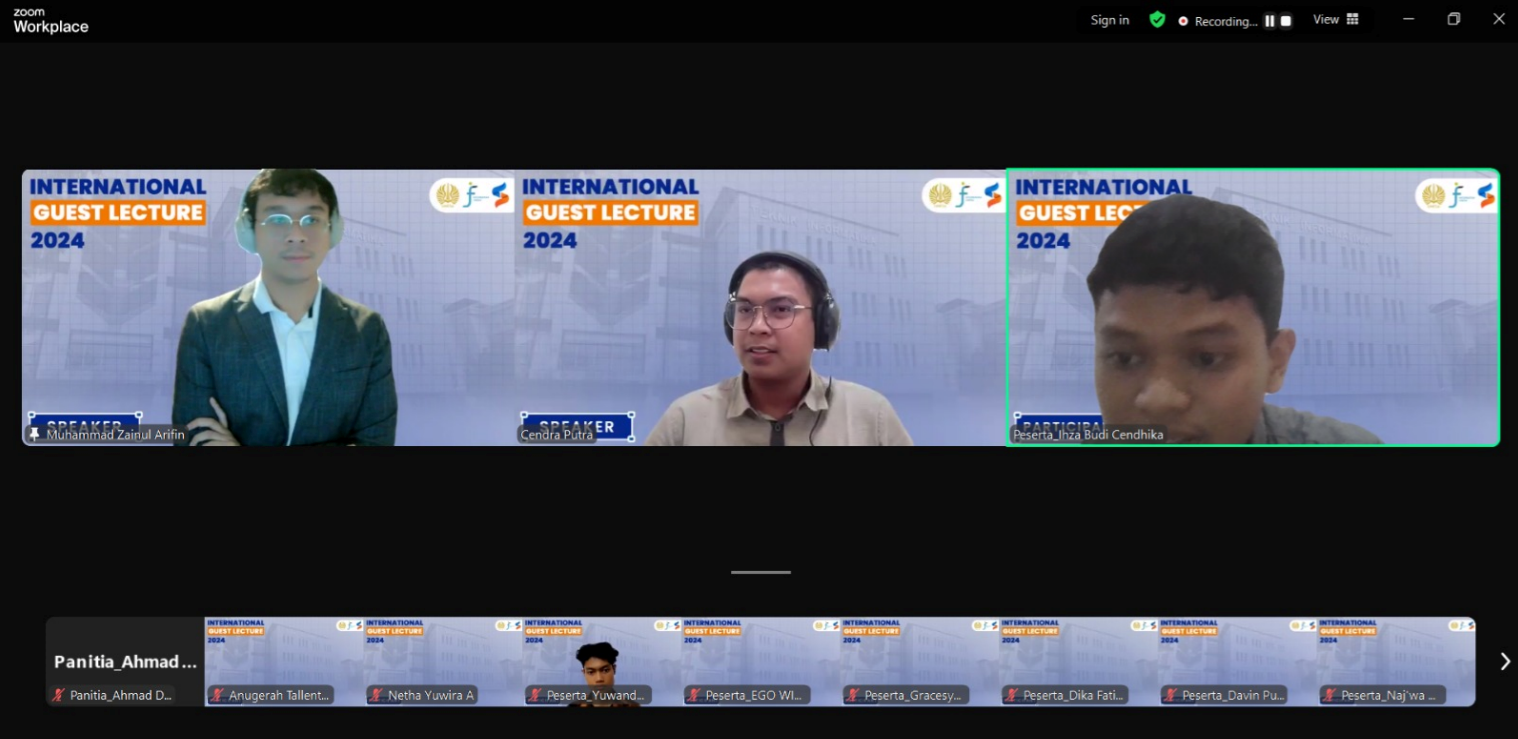Select Peserta_Dika Fati thumbnail

1078,660
